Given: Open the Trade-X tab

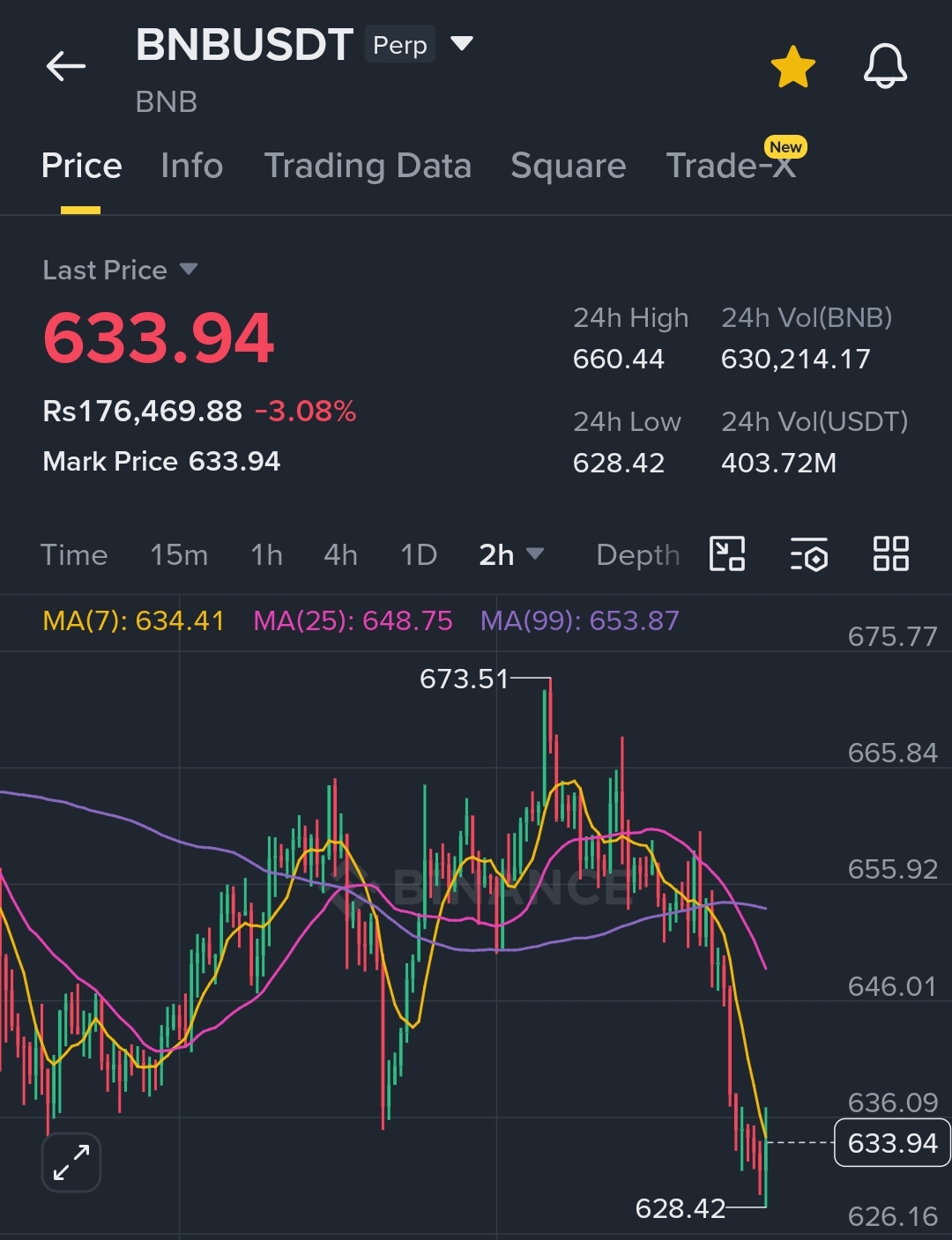Looking at the screenshot, I should (731, 166).
